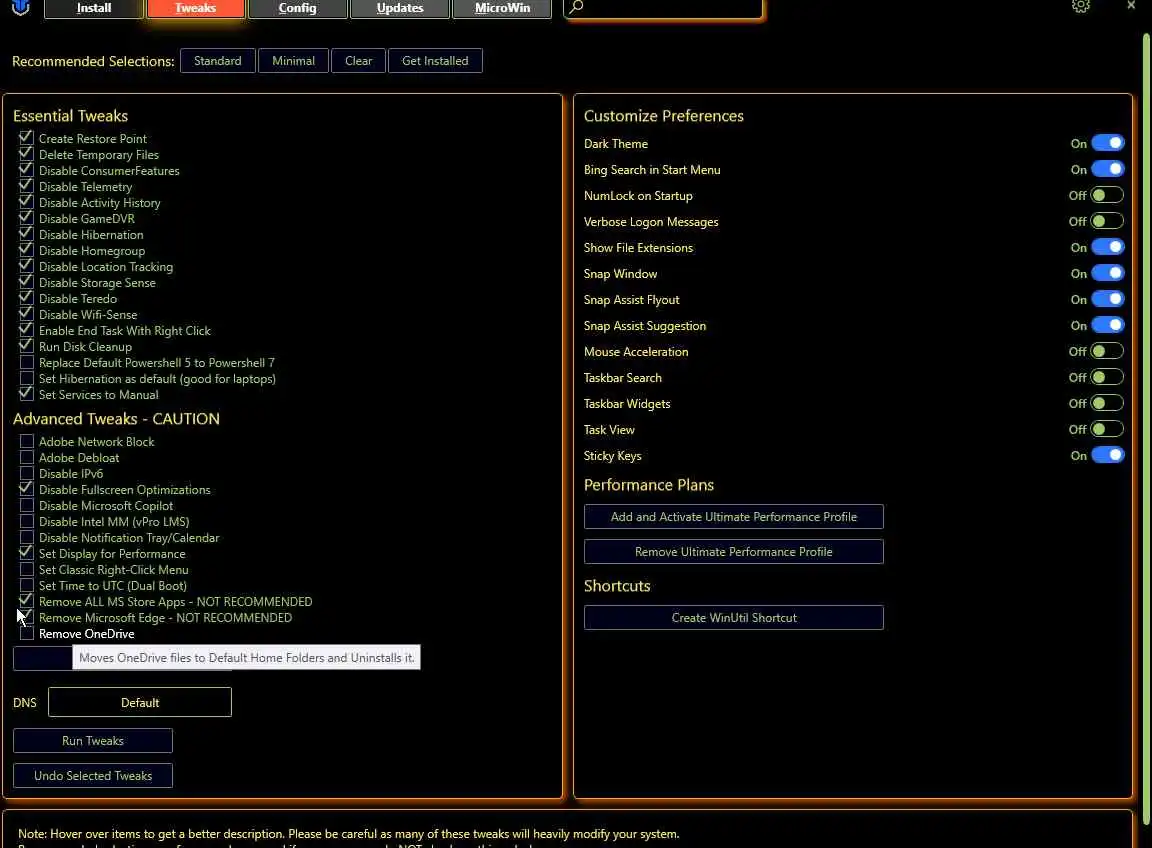Go to the Updates tab
The image size is (1152, 848).
pyautogui.click(x=400, y=8)
